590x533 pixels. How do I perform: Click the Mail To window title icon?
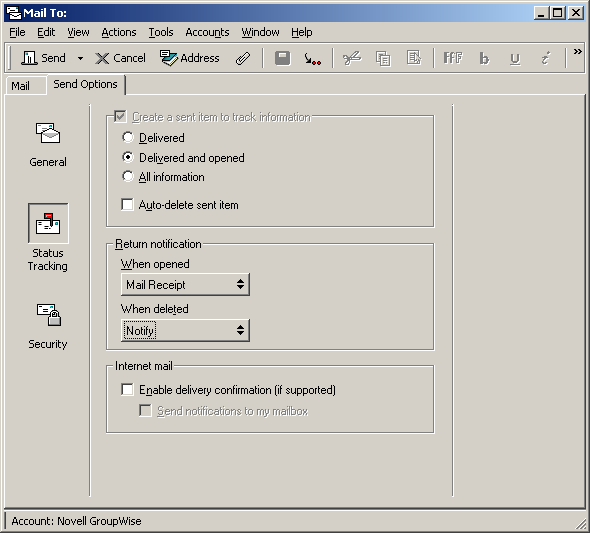pos(14,13)
